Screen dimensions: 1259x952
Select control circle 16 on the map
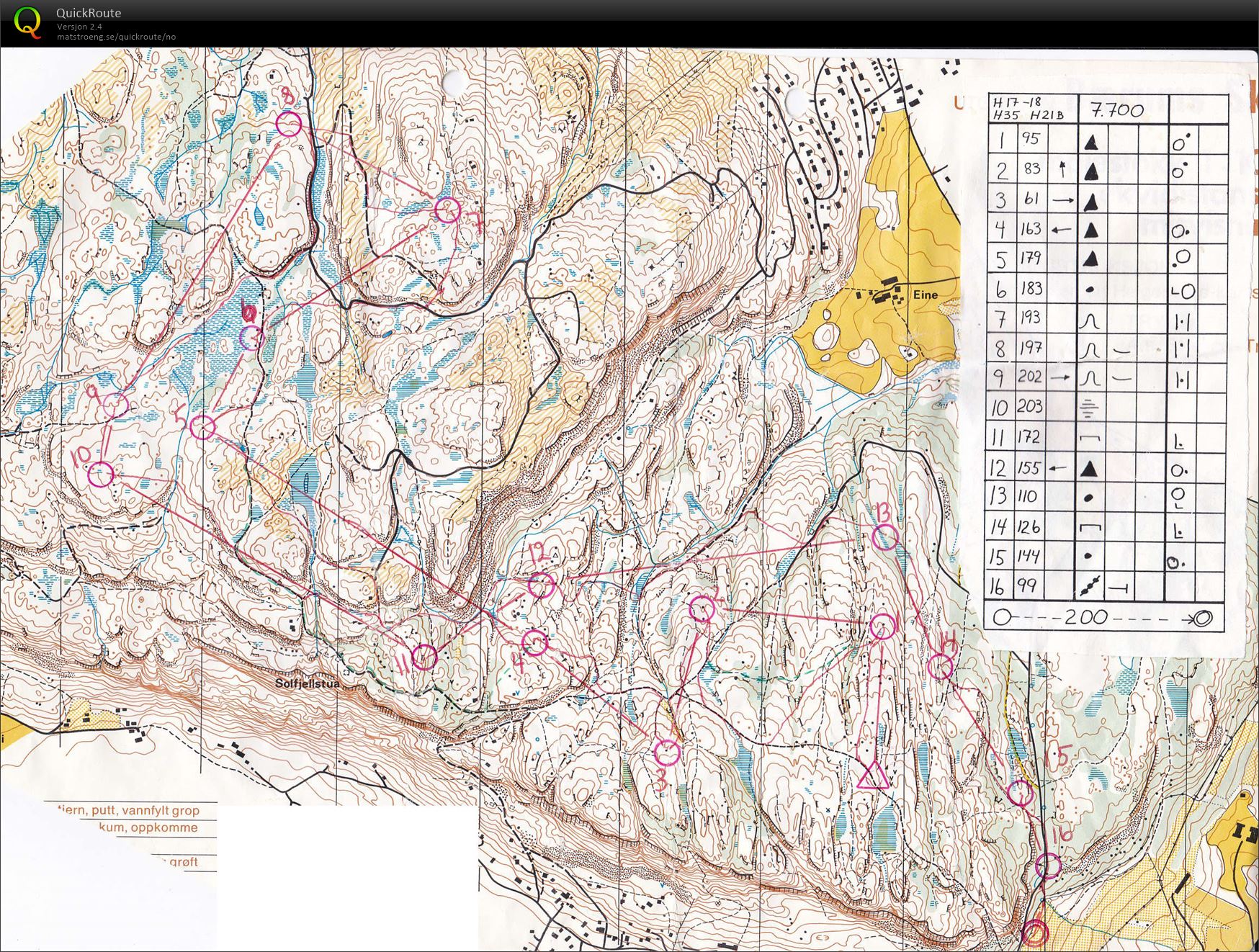(x=1048, y=866)
